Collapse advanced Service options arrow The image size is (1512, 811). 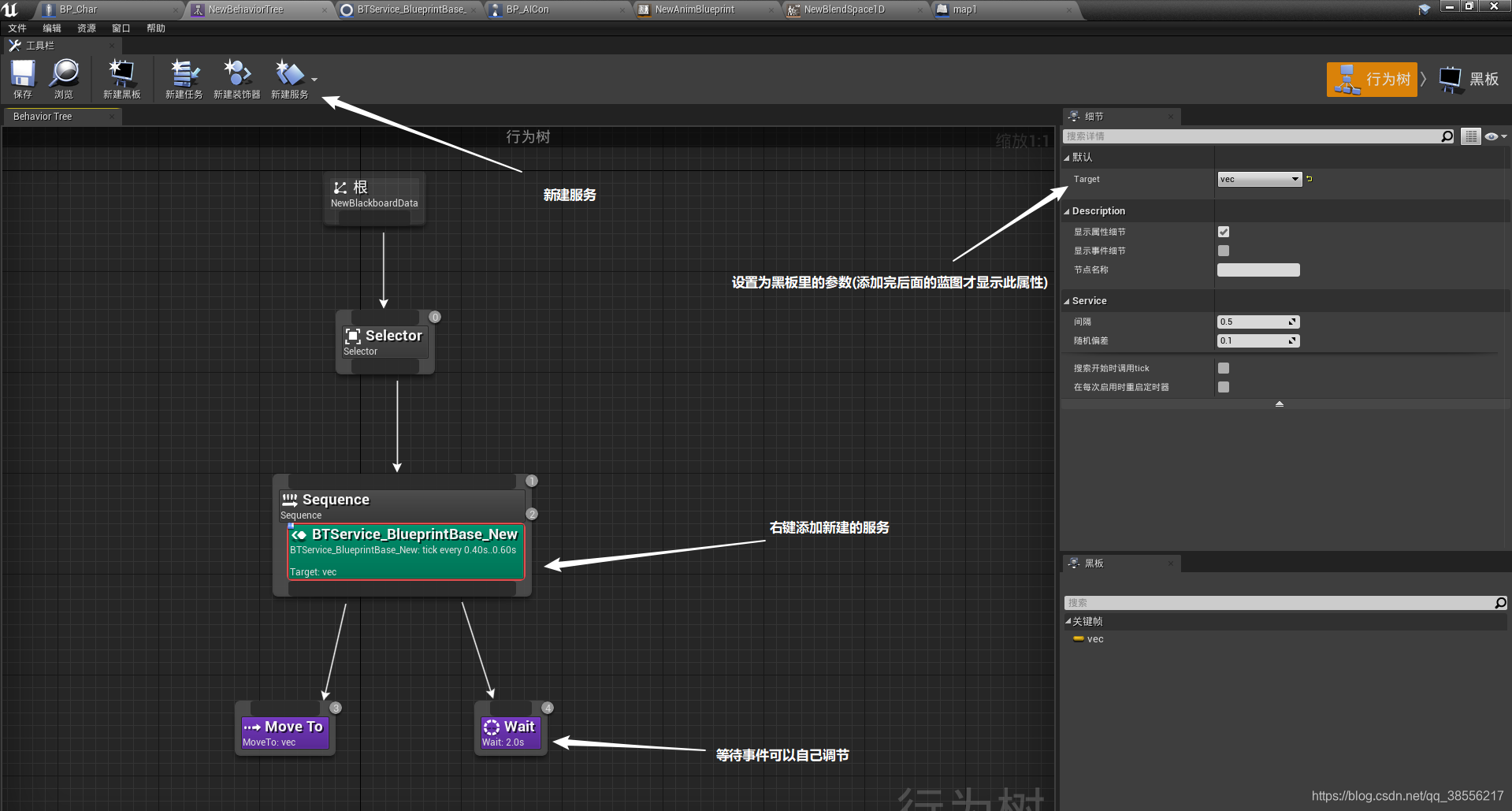click(1280, 404)
